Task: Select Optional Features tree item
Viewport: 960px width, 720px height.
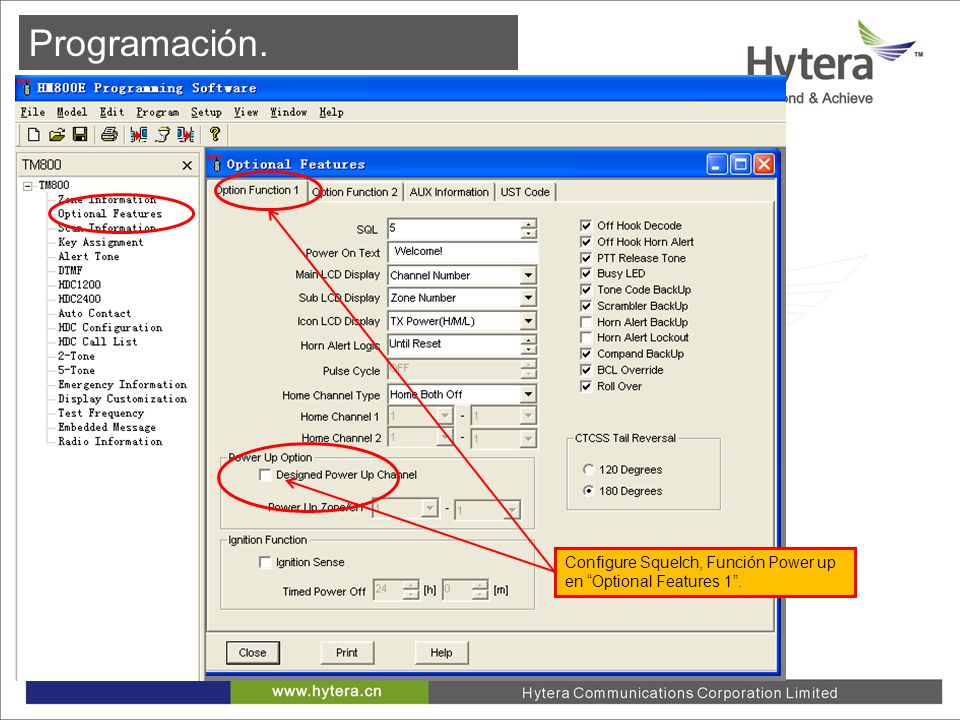Action: pos(110,214)
